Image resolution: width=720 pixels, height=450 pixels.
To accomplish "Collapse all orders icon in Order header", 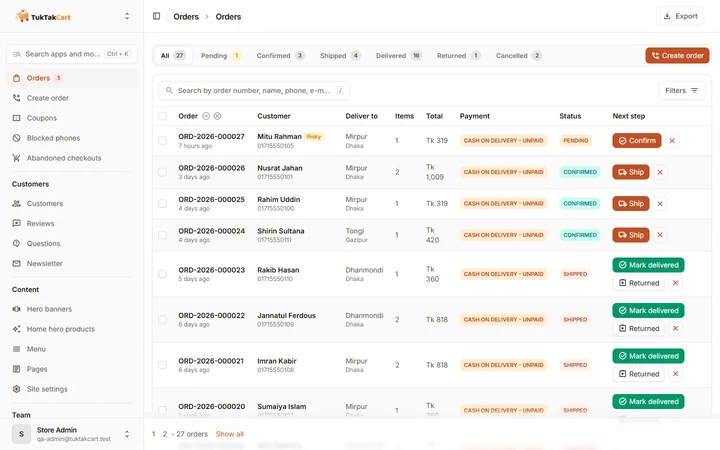I will [x=217, y=116].
